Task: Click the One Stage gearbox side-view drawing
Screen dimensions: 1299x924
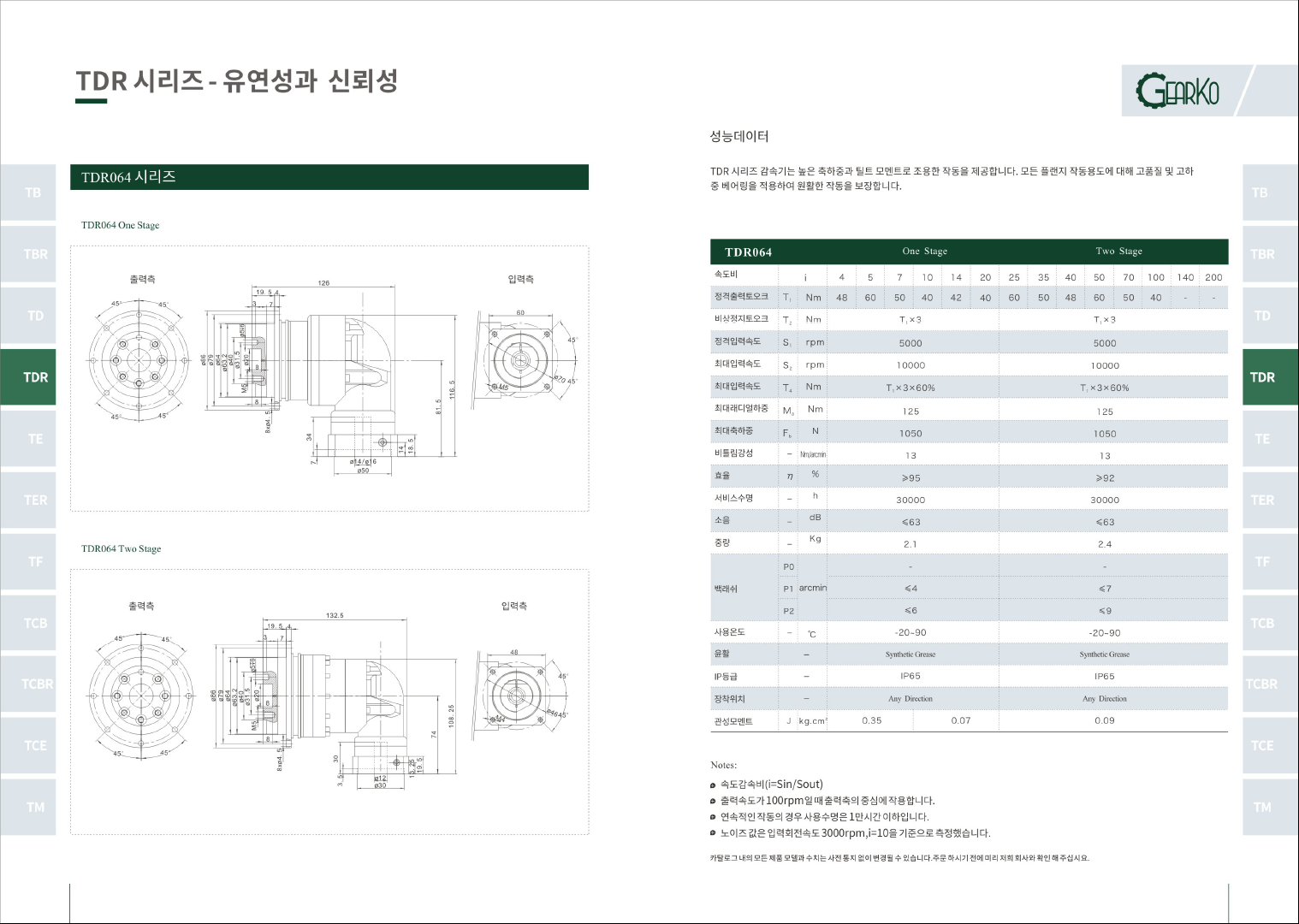Action: 329,376
